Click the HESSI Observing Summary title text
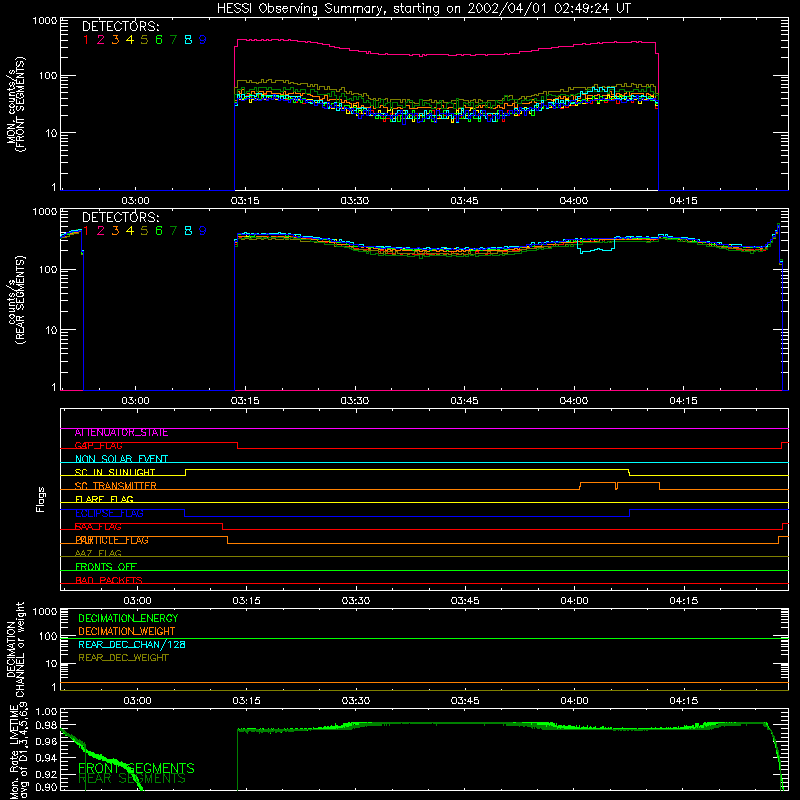 [x=424, y=9]
